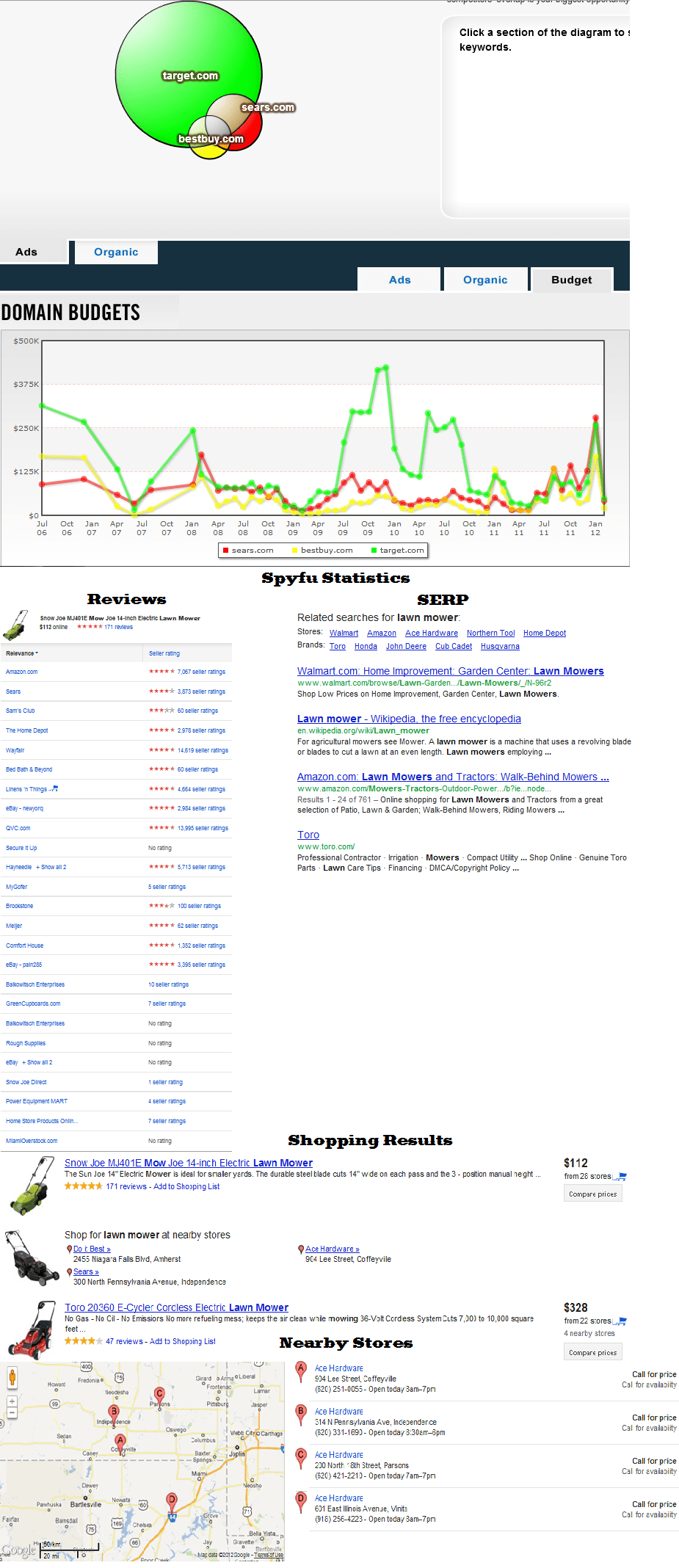Click '13,995 seller ratings' for QVC.com
Viewport: 679px width, 1568px height.
click(x=203, y=828)
